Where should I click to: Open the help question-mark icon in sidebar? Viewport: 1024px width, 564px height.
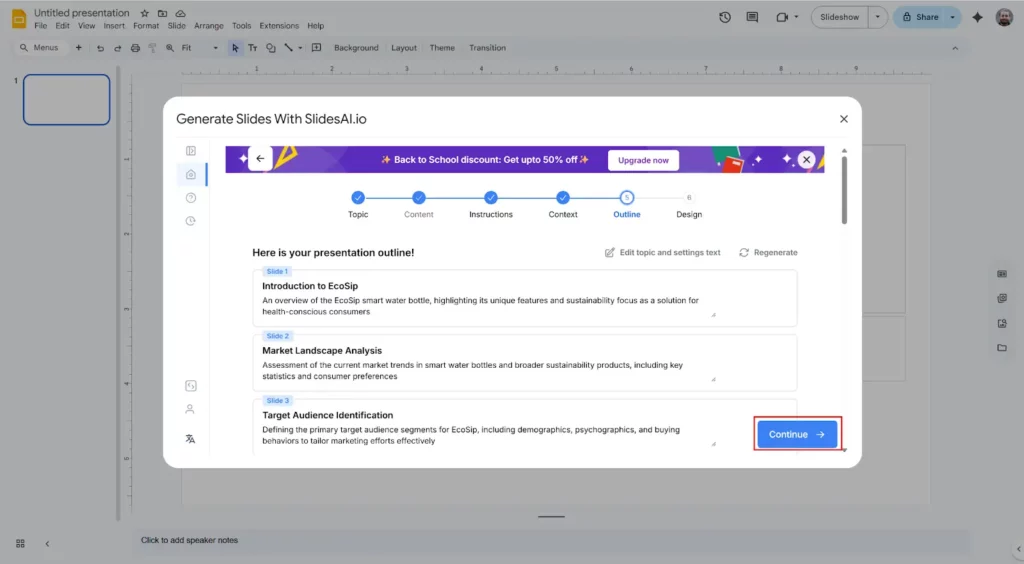click(191, 198)
